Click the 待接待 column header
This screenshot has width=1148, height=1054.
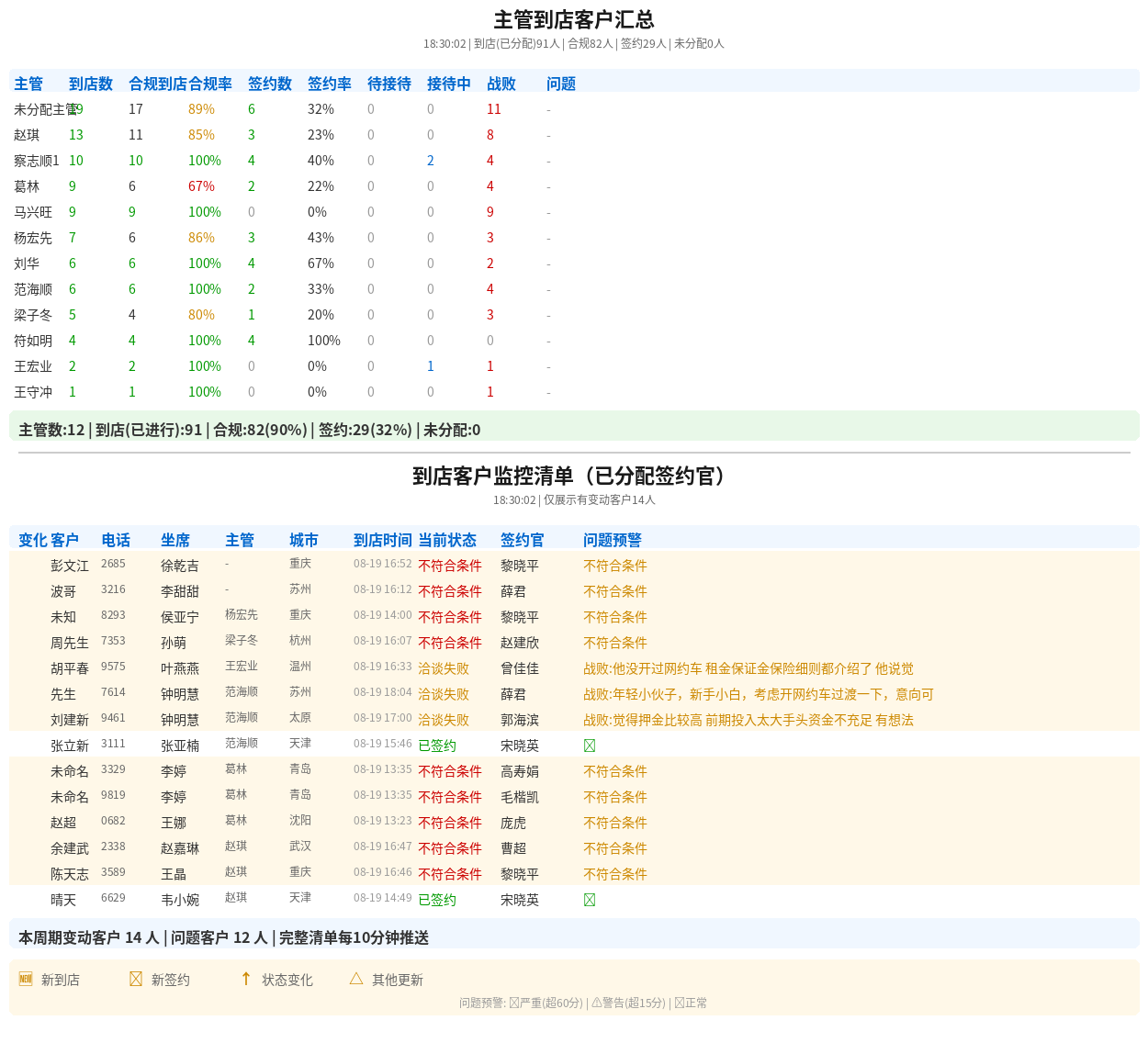(x=389, y=84)
